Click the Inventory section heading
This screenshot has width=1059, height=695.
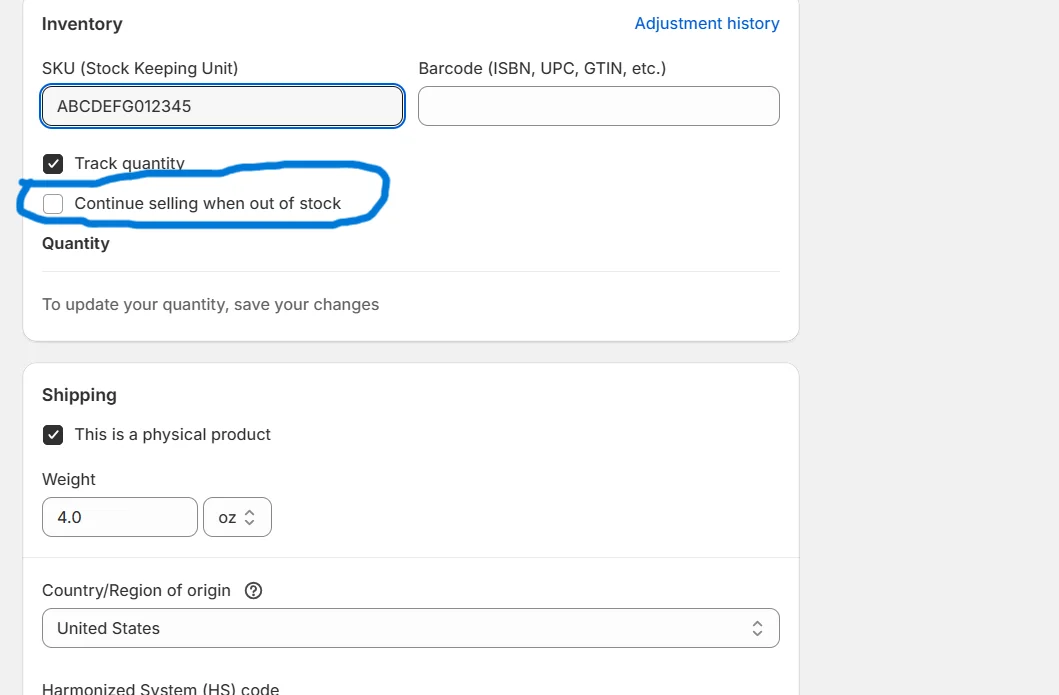82,23
